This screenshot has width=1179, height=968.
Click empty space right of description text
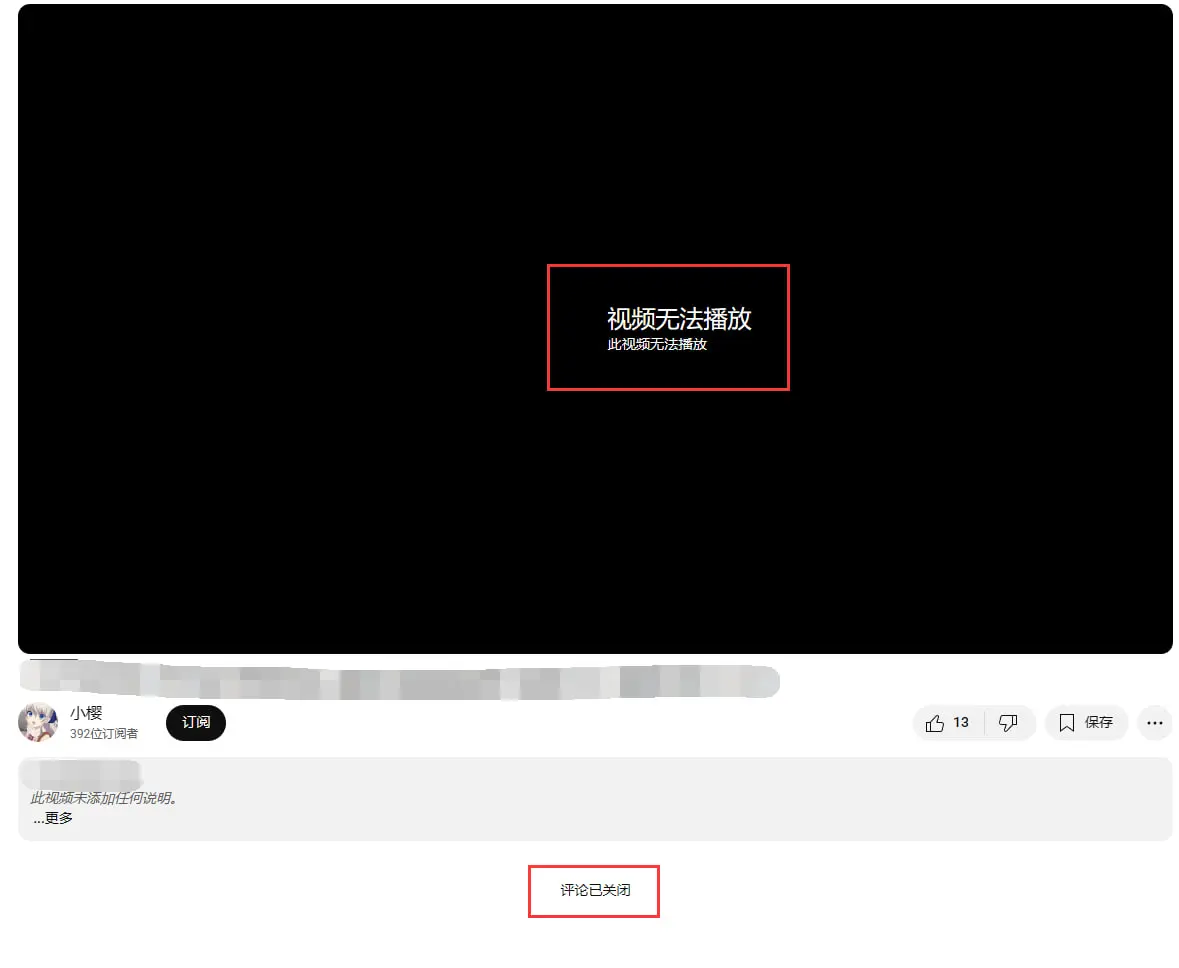(700, 800)
